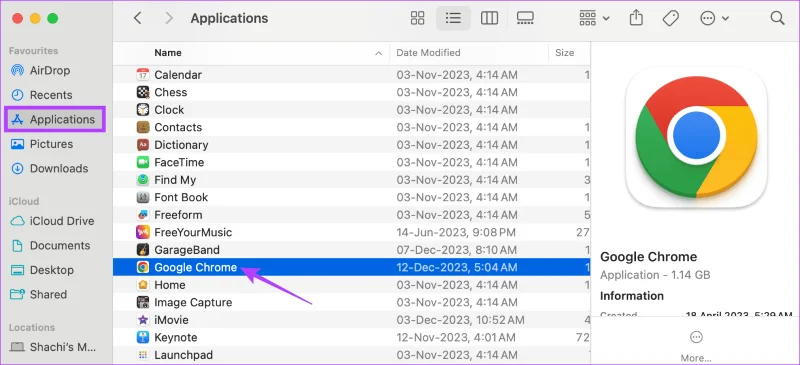Click the large Chrome preview icon
800x365 pixels.
(x=696, y=138)
